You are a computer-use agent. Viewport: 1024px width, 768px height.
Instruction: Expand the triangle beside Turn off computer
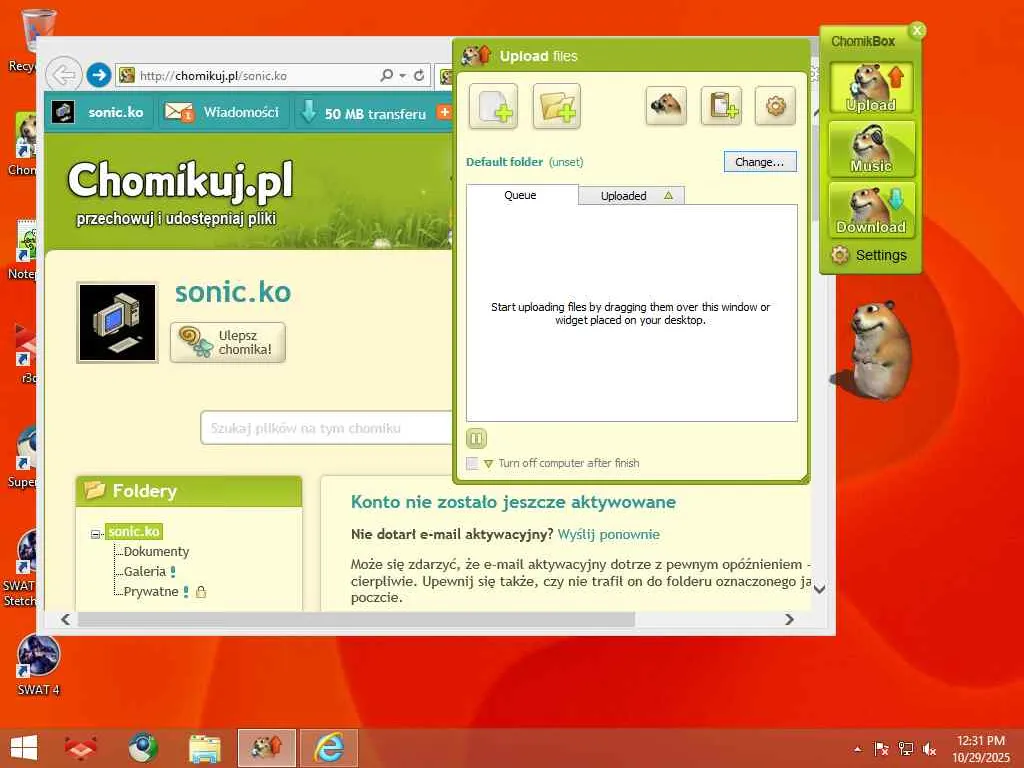[488, 464]
